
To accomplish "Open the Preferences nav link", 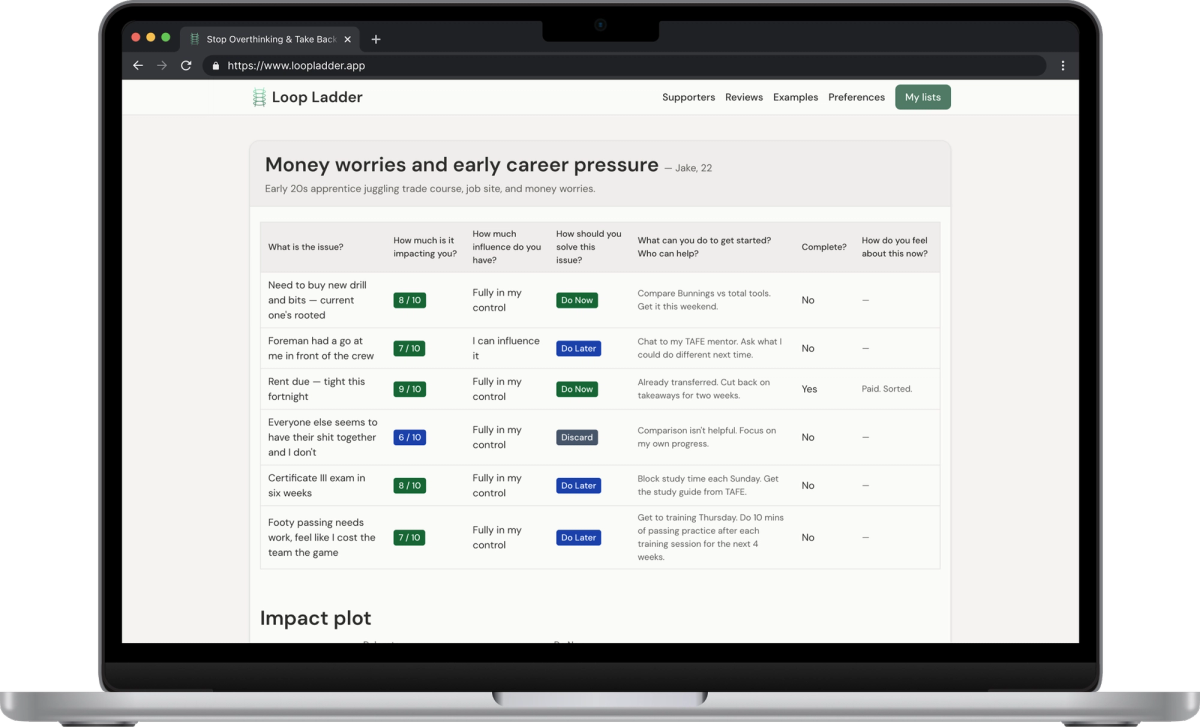I will click(x=856, y=97).
